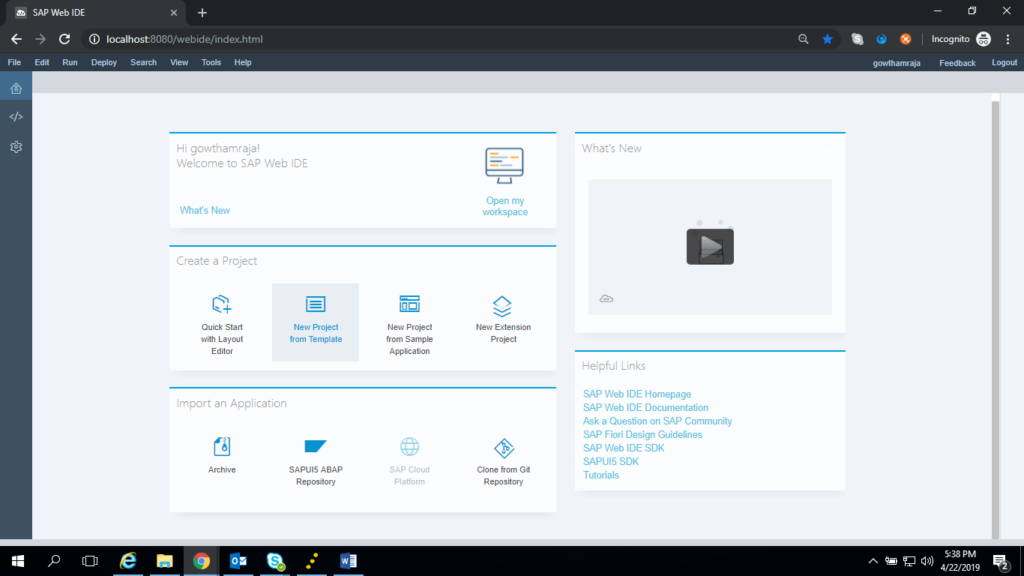Click the volume icon in system tray
The height and width of the screenshot is (576, 1024).
point(927,561)
